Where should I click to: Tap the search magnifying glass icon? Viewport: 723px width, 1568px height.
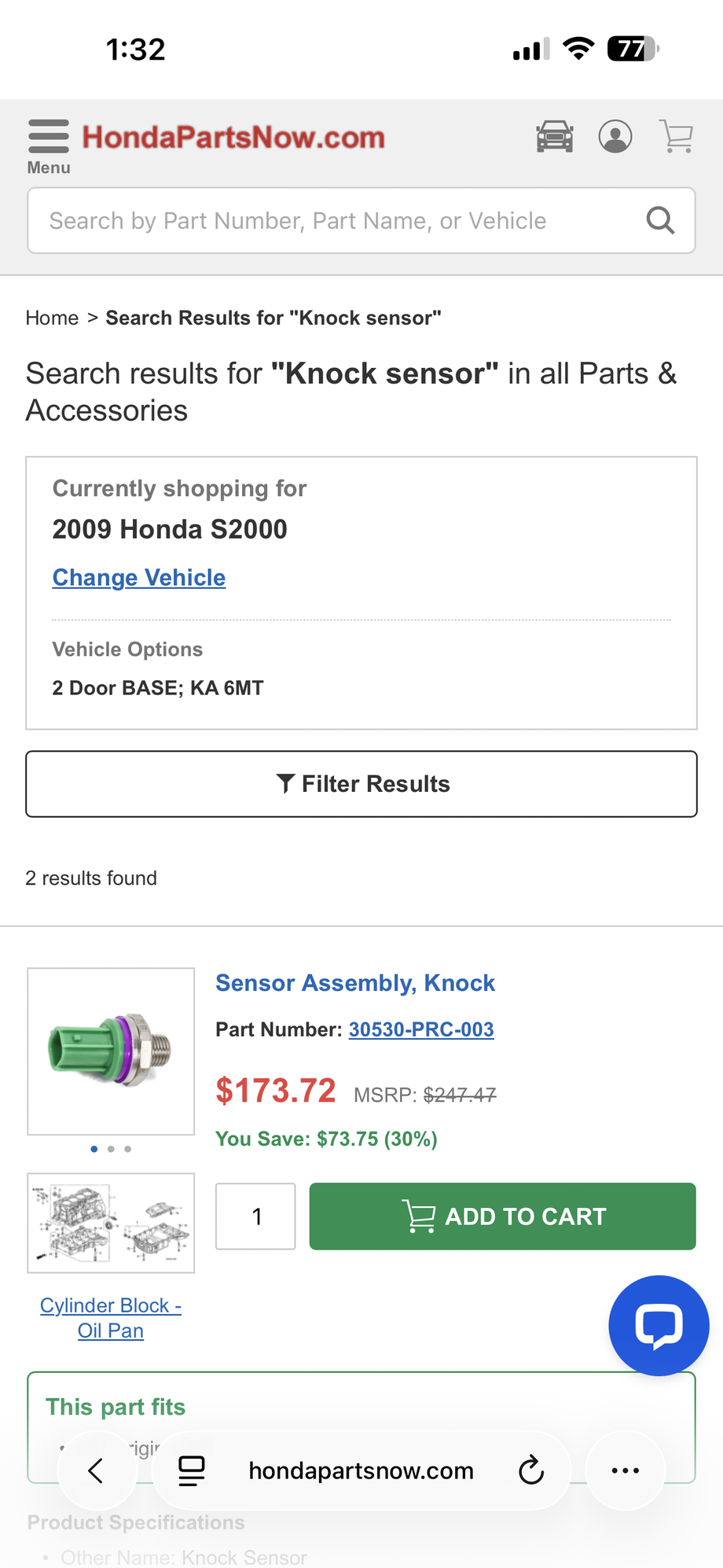pos(660,220)
